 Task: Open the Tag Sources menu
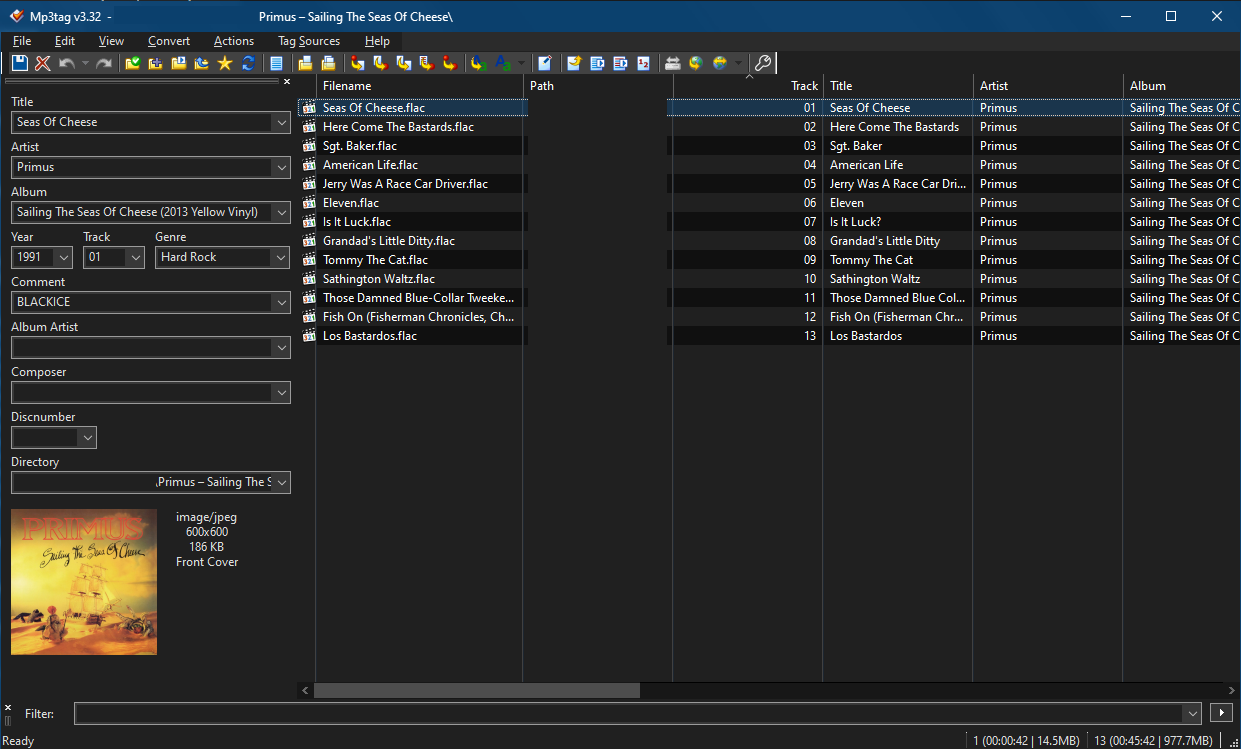[309, 41]
